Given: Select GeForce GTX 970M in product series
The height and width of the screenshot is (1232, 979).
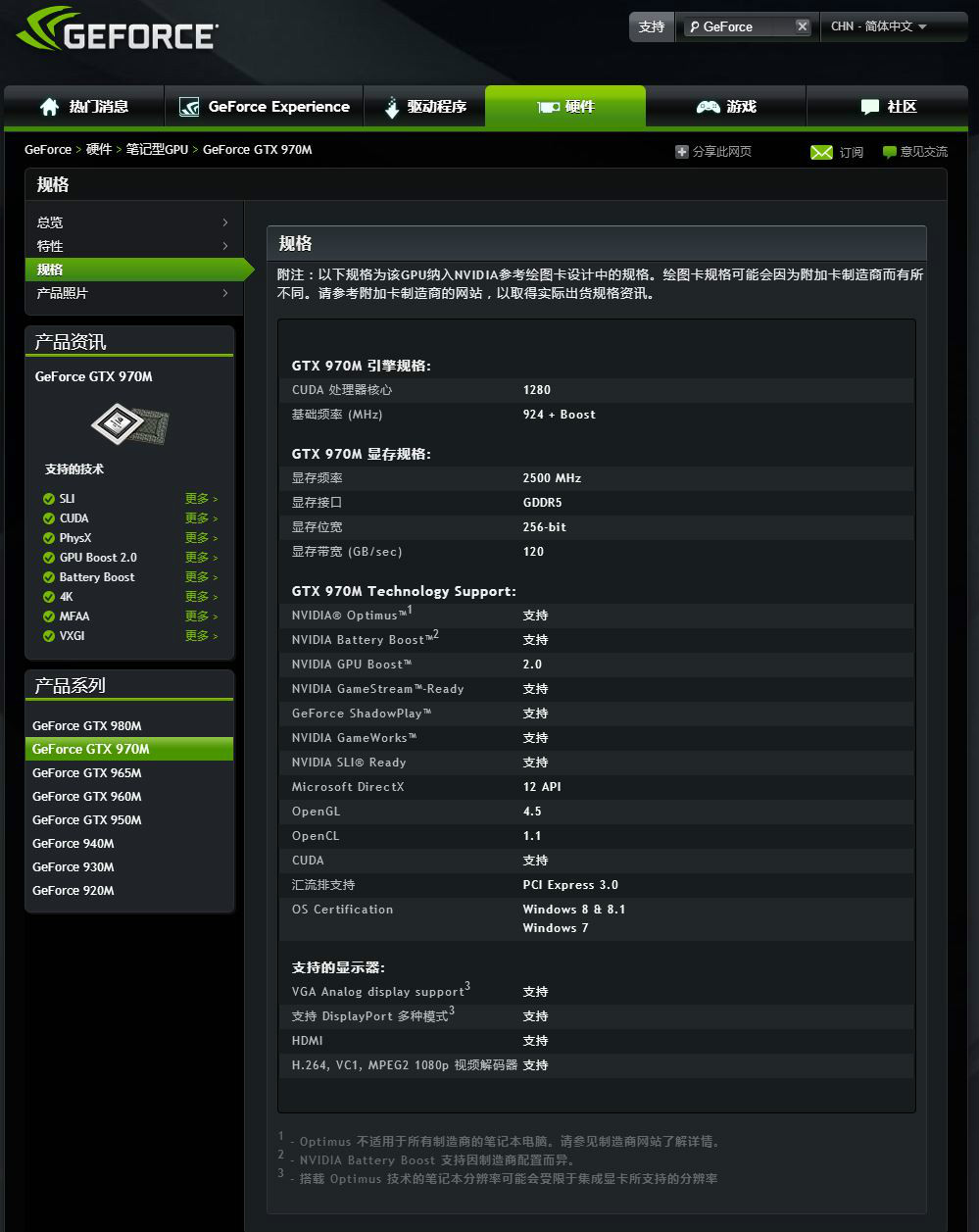Looking at the screenshot, I should point(129,749).
